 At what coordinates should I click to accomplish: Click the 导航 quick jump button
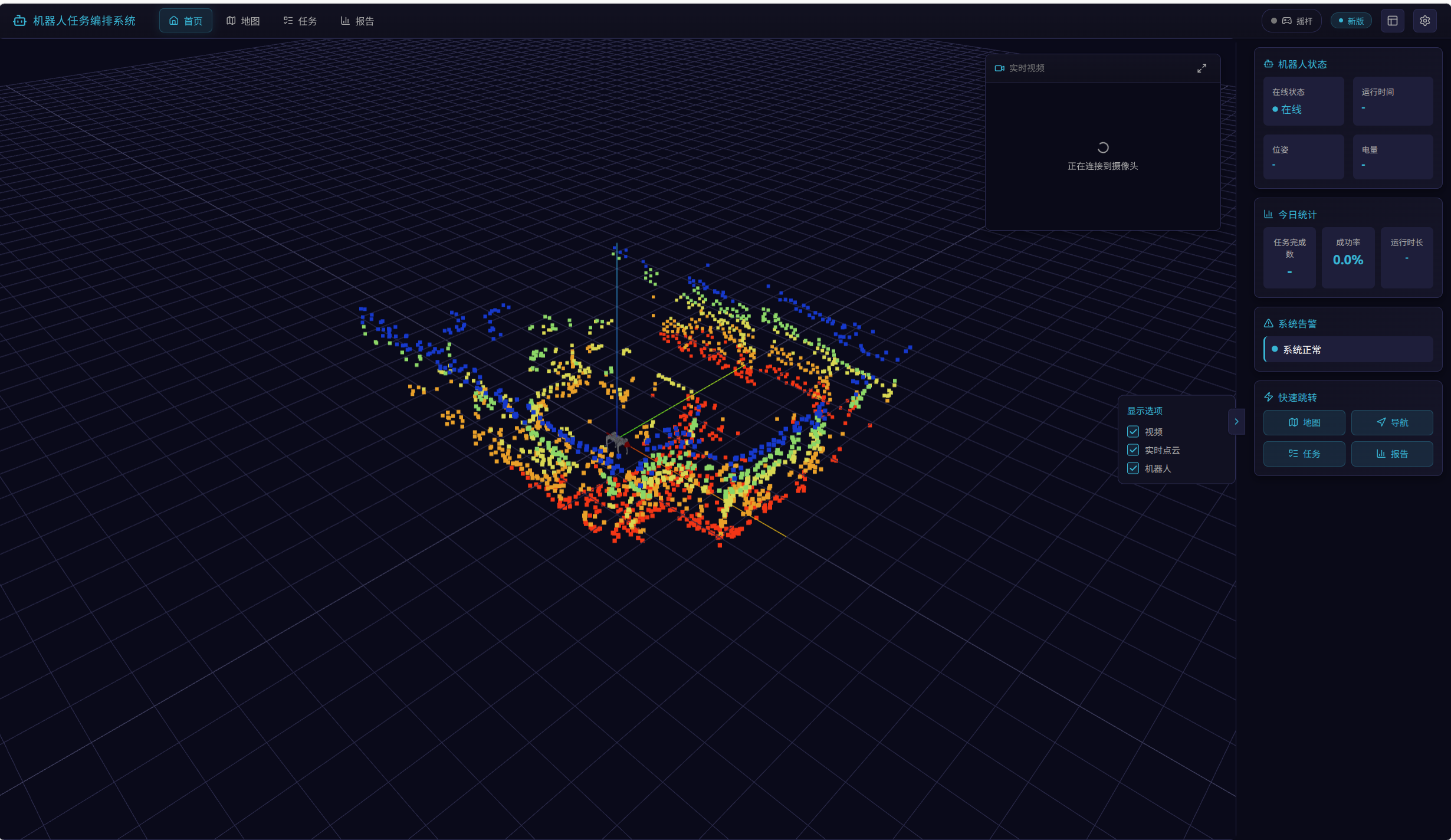click(1392, 422)
